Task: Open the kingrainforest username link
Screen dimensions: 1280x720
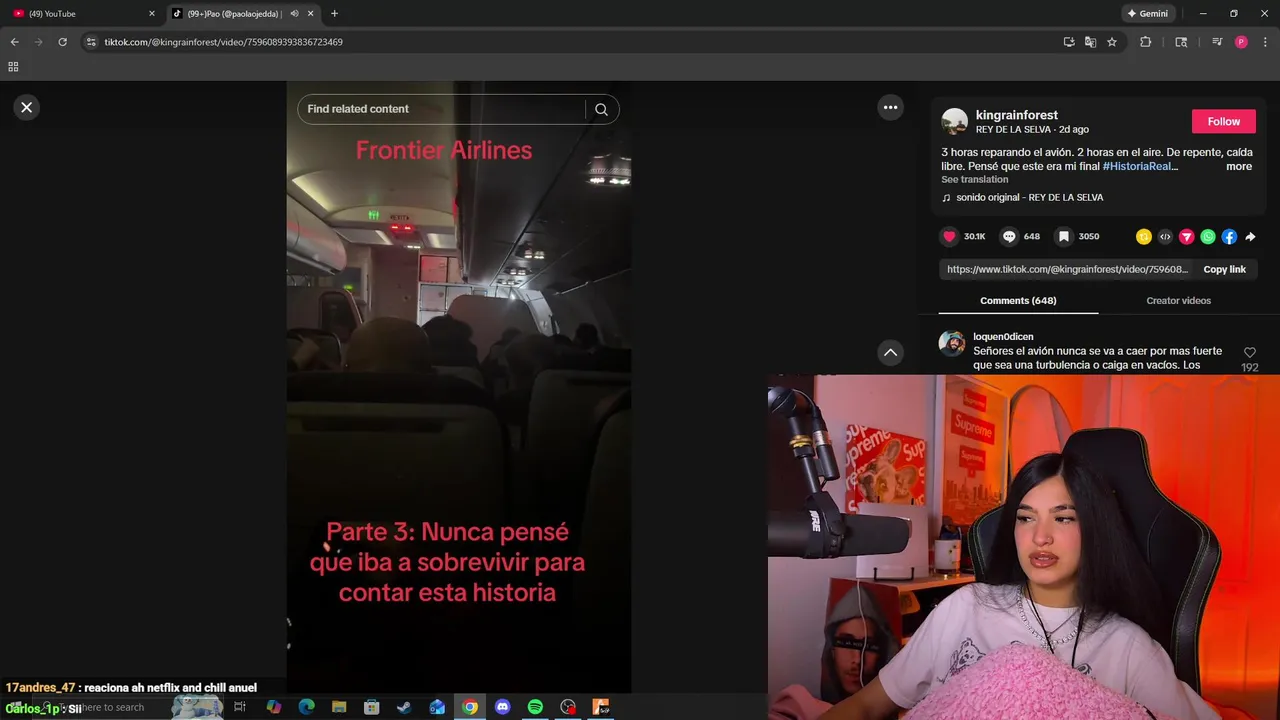Action: click(x=1016, y=115)
